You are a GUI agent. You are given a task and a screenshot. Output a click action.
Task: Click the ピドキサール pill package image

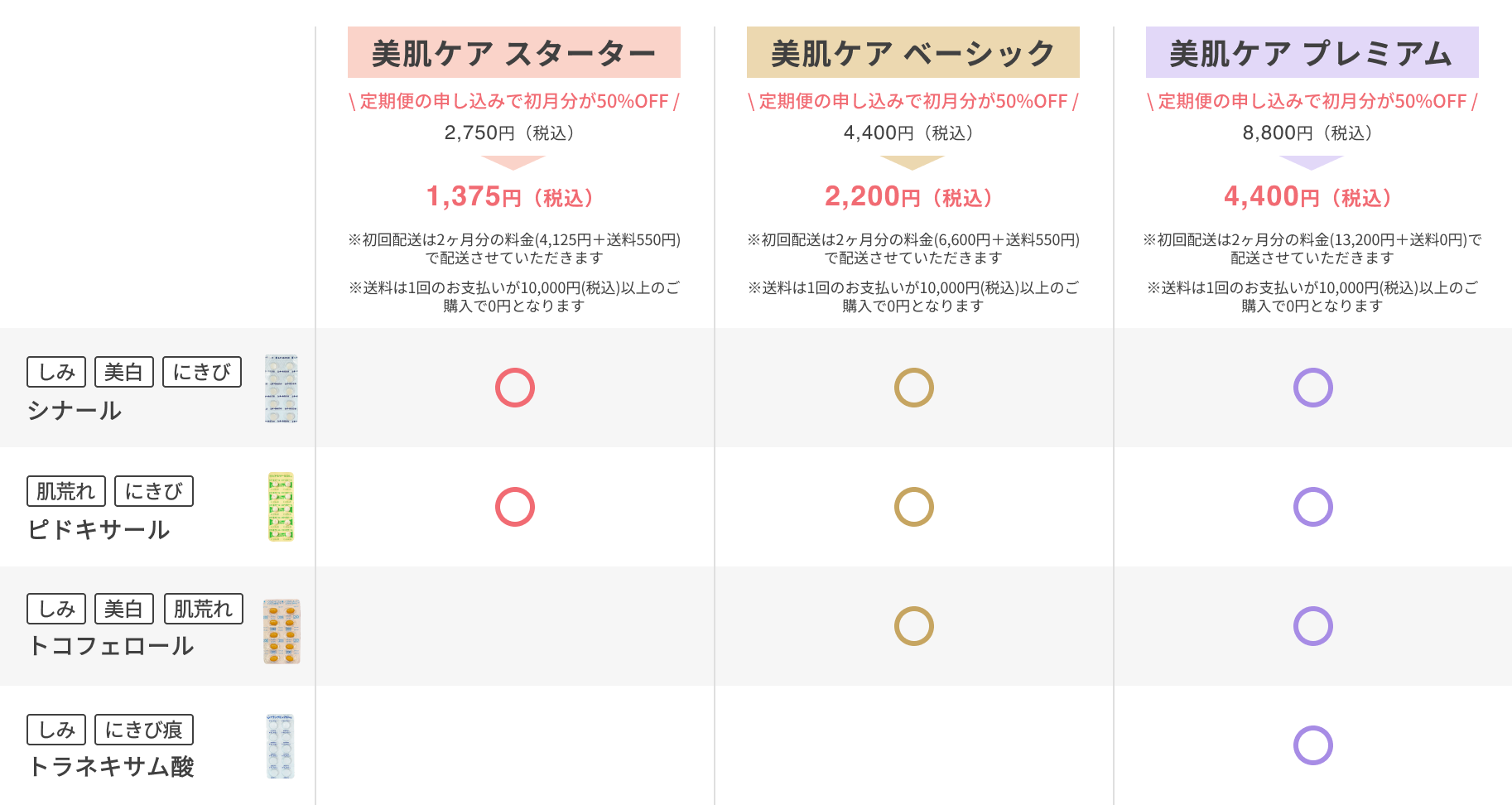[x=282, y=507]
